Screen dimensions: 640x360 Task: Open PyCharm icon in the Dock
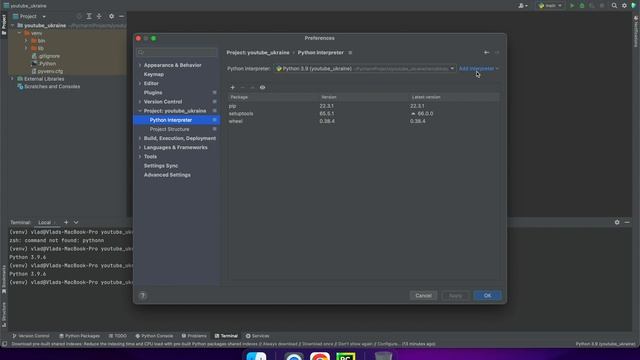pos(346,357)
